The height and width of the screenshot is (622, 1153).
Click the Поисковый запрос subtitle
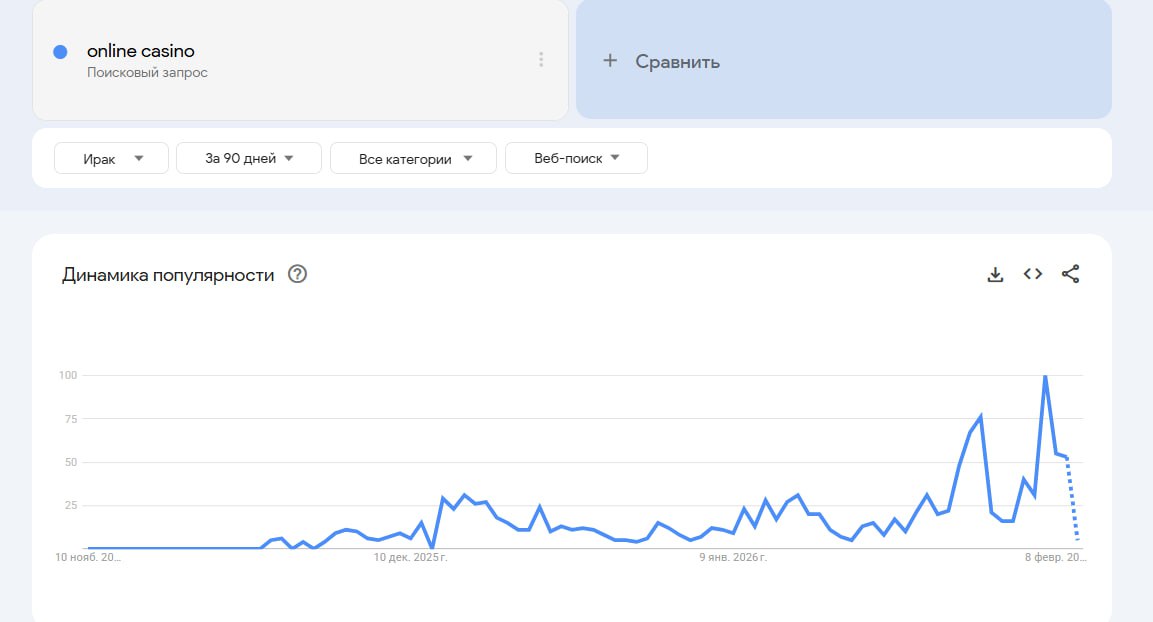coord(147,73)
